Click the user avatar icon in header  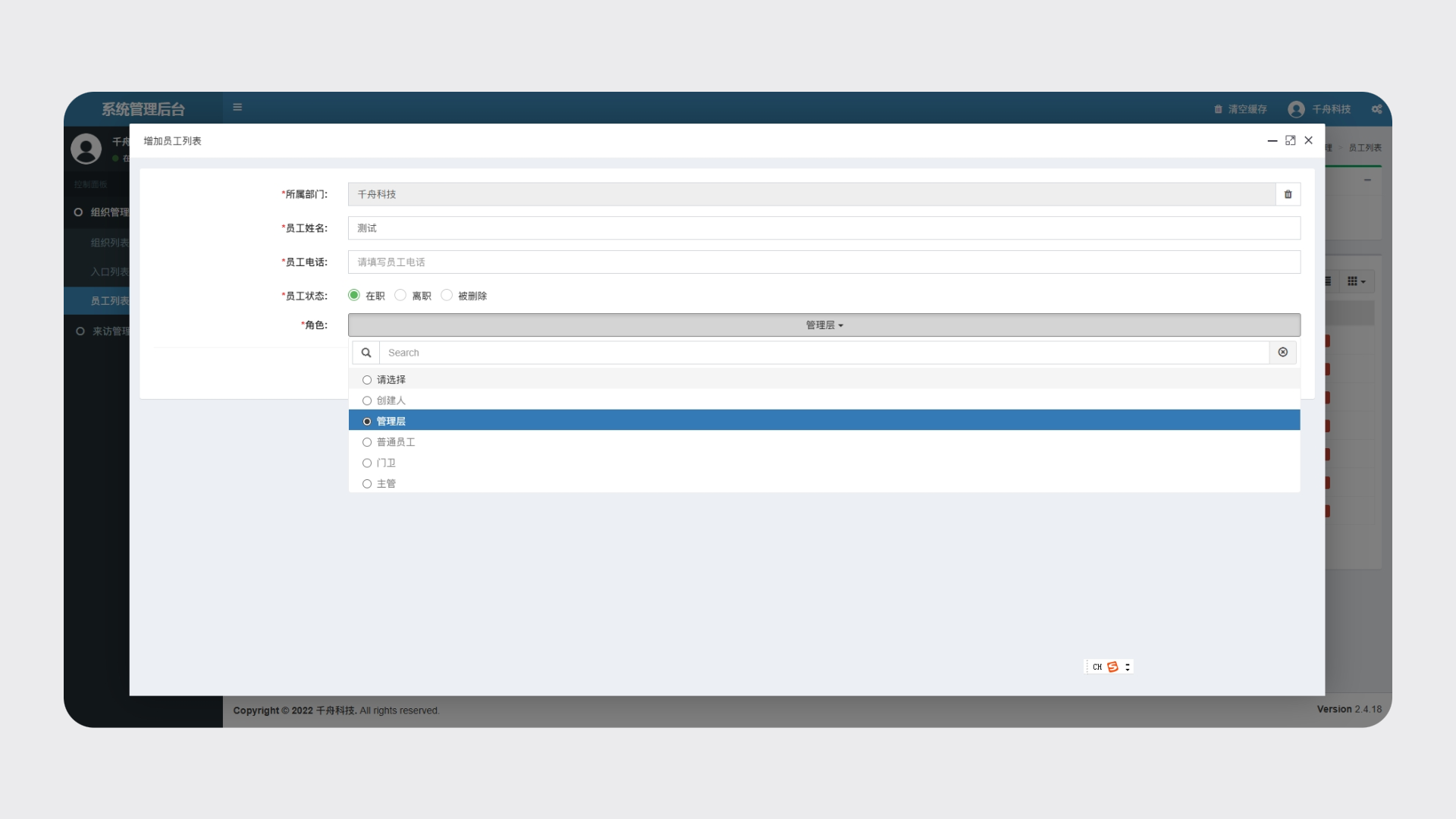tap(1296, 109)
